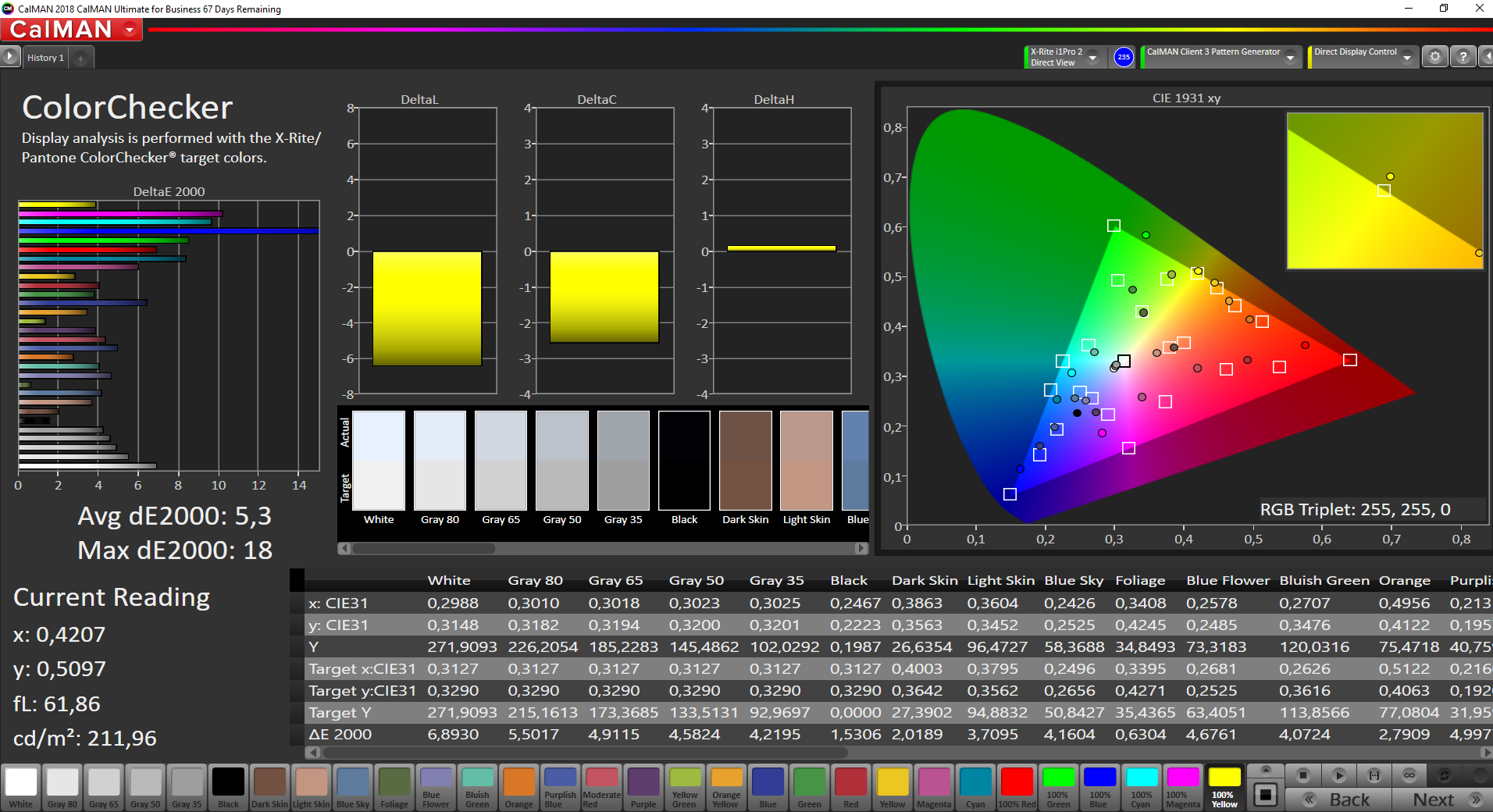This screenshot has width=1493, height=812.
Task: Select the 100% Cyan patch swatch
Action: tap(1142, 787)
